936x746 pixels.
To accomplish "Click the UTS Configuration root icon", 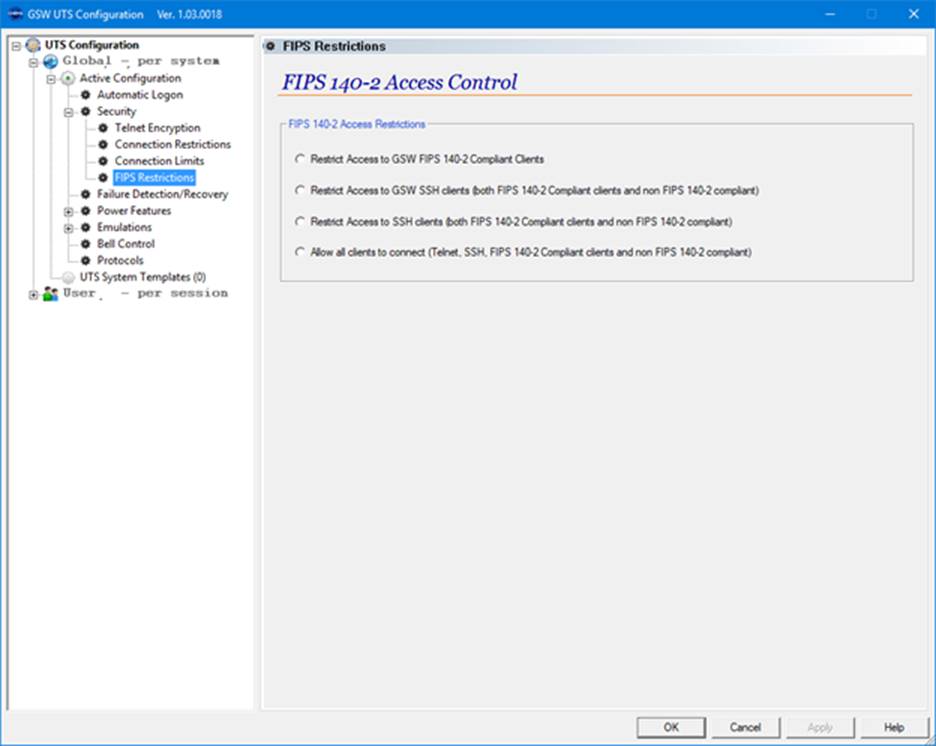I will coord(33,45).
